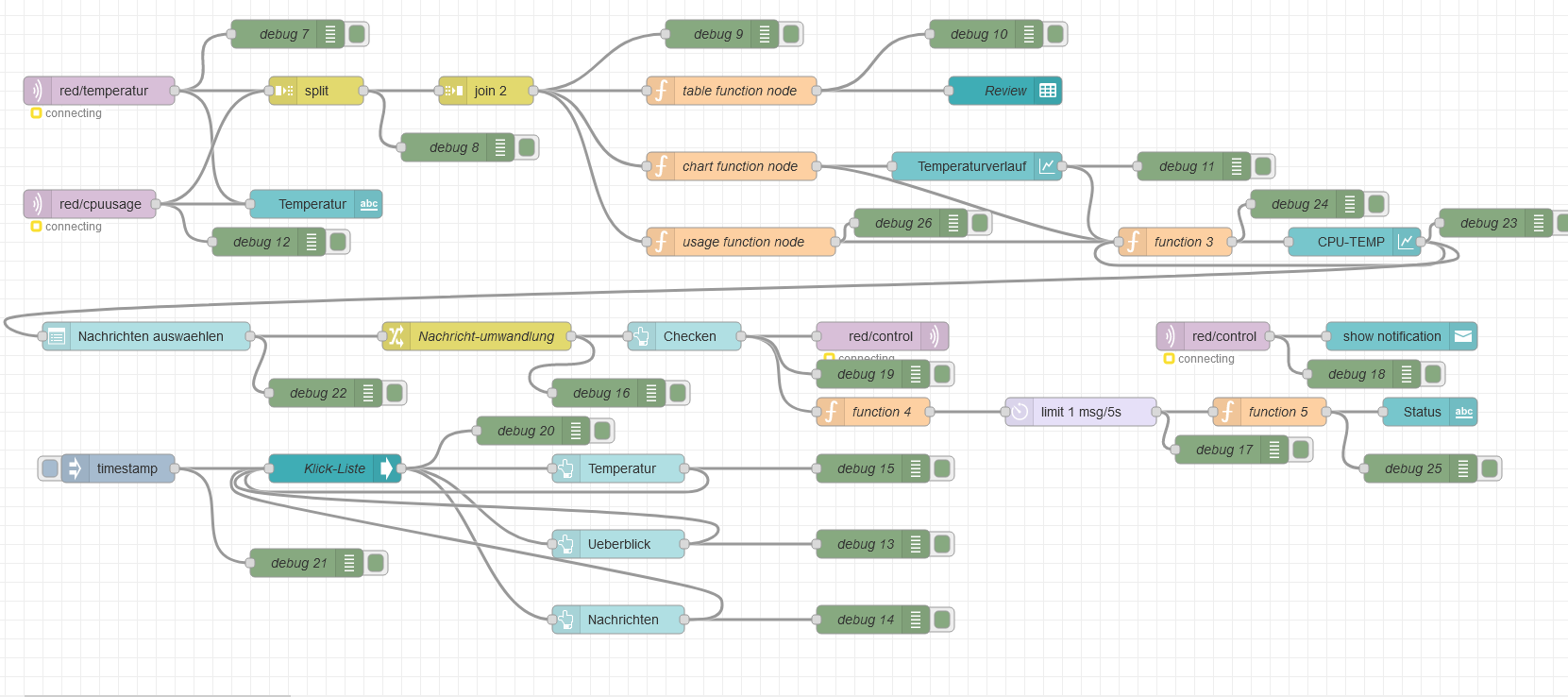Select the Nachricht-umwandlung node label
The width and height of the screenshot is (1568, 697).
click(x=486, y=336)
